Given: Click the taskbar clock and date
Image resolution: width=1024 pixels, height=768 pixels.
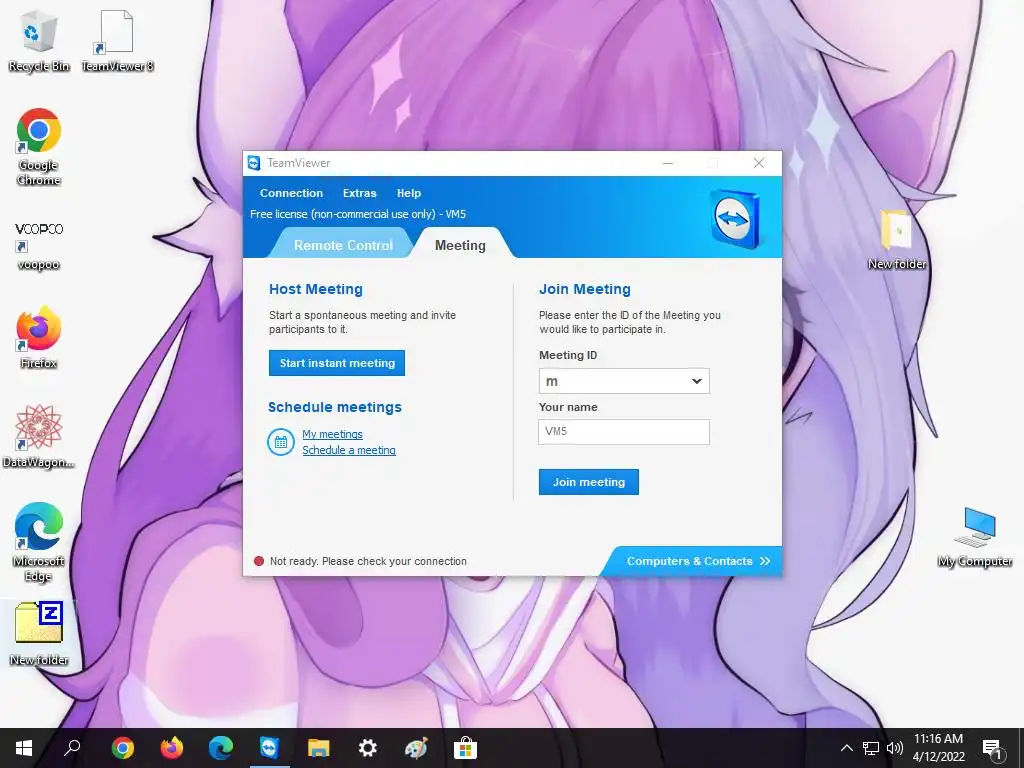Looking at the screenshot, I should (938, 748).
